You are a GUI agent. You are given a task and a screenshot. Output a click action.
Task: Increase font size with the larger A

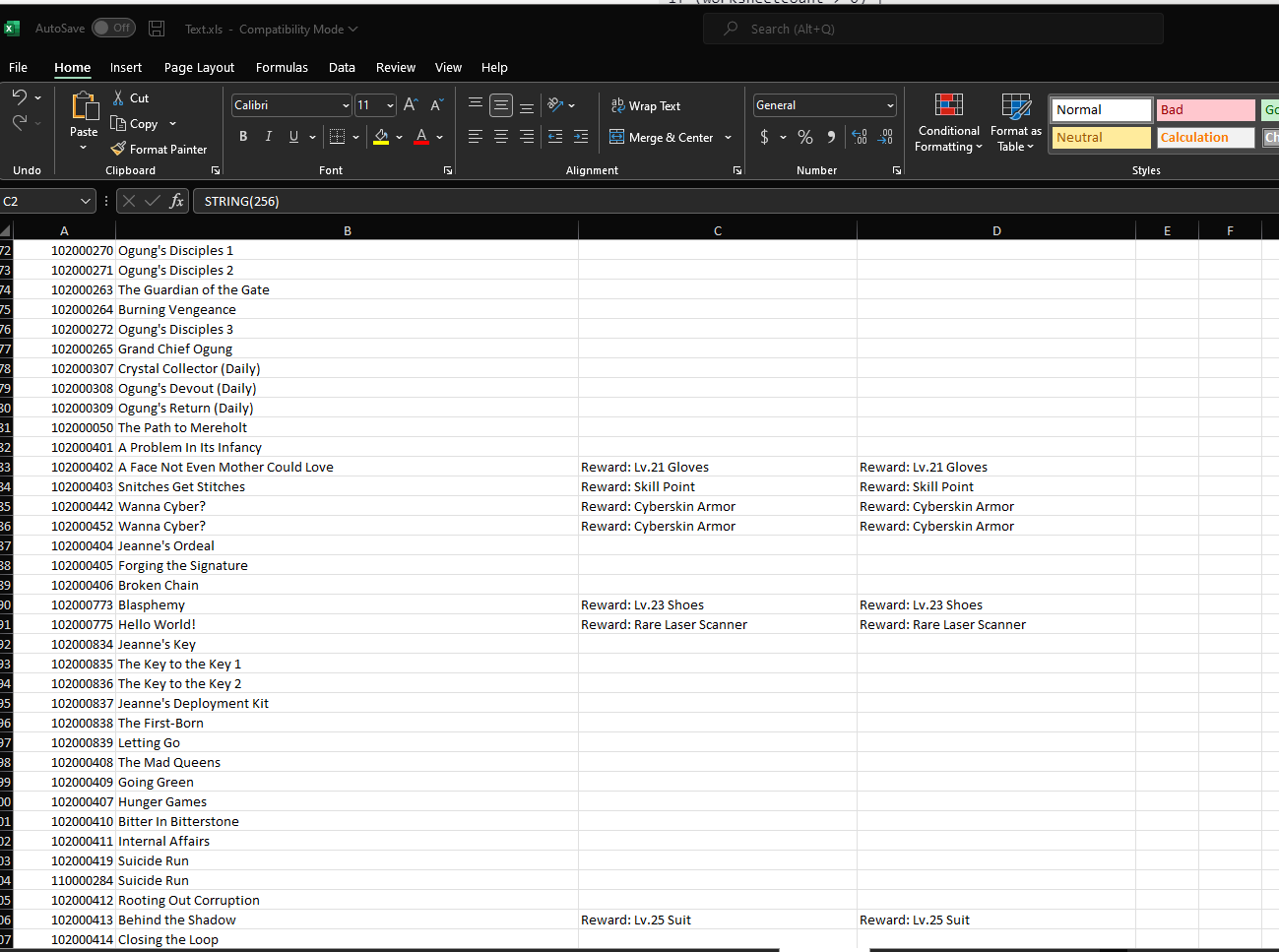[411, 105]
